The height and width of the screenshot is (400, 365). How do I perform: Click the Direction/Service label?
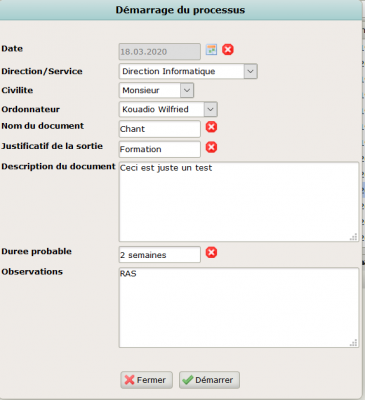[42, 71]
